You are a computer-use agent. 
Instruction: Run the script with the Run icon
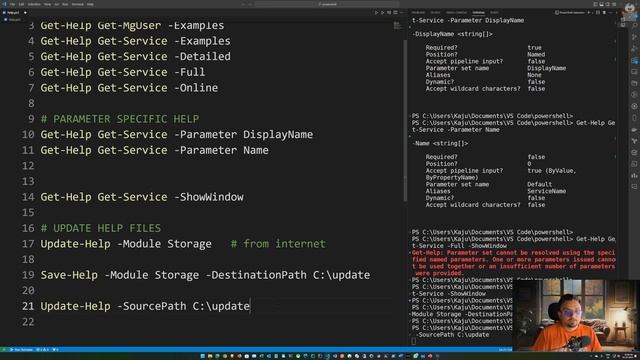(376, 13)
